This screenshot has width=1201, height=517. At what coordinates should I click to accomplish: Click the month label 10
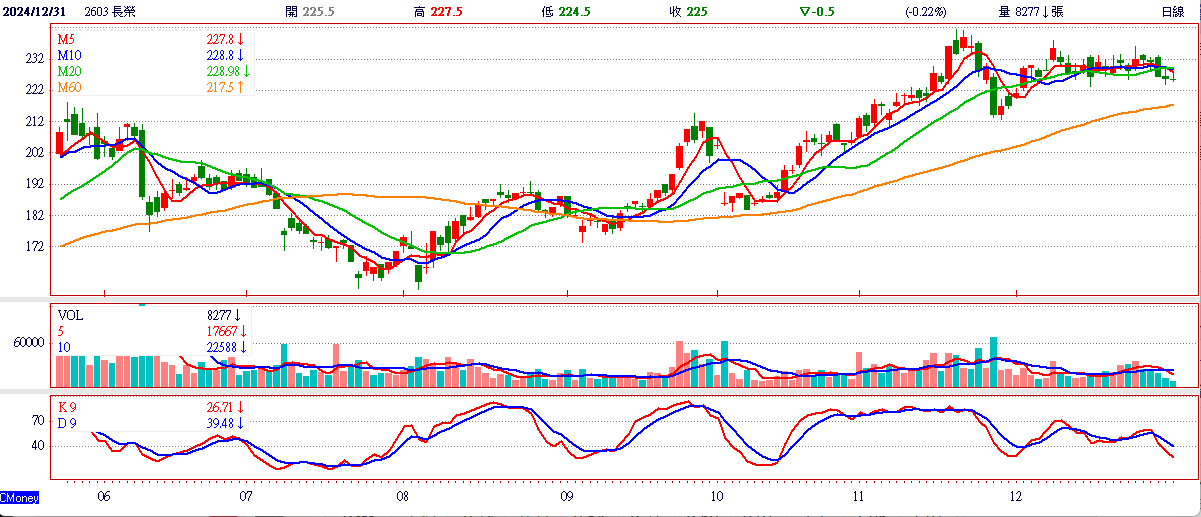717,496
